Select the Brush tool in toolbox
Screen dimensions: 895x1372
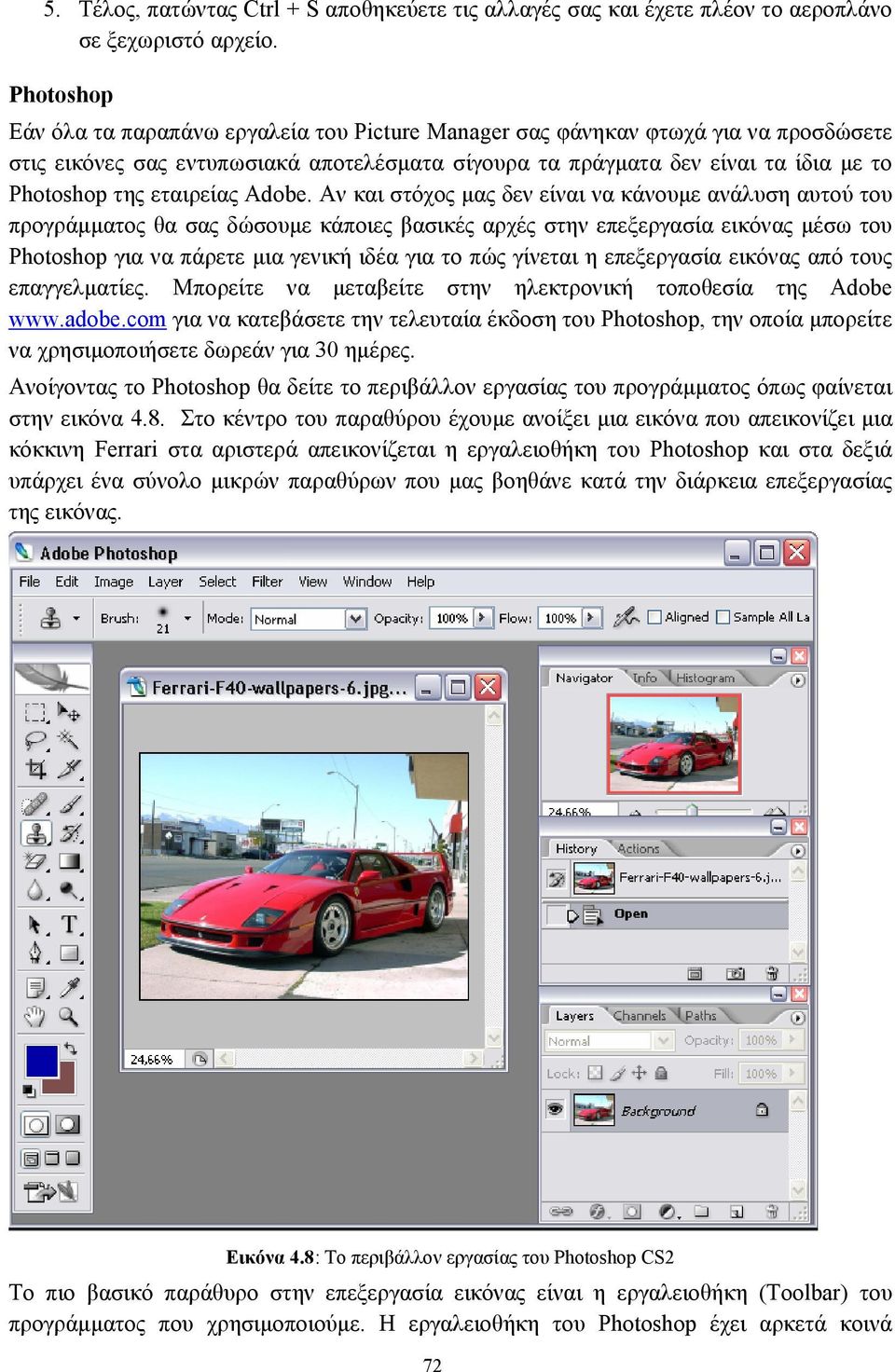69,803
